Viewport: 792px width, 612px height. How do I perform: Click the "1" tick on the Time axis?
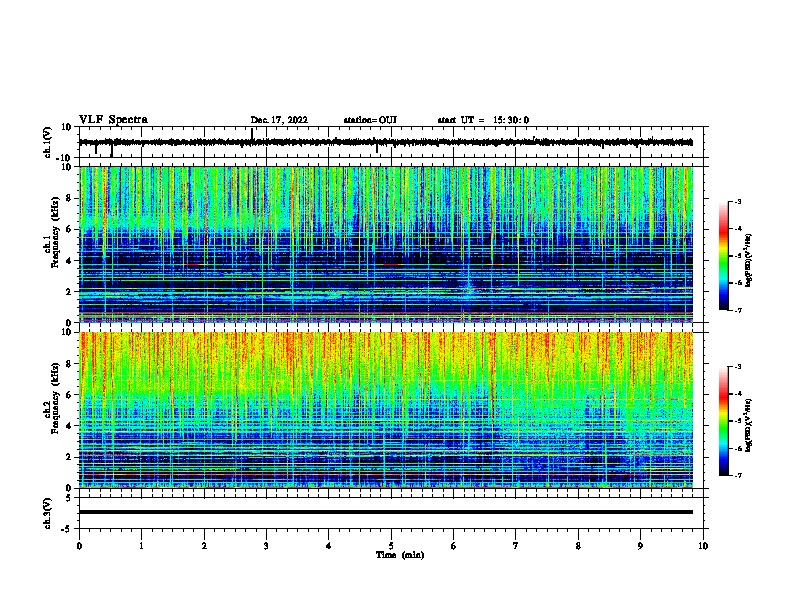point(141,546)
